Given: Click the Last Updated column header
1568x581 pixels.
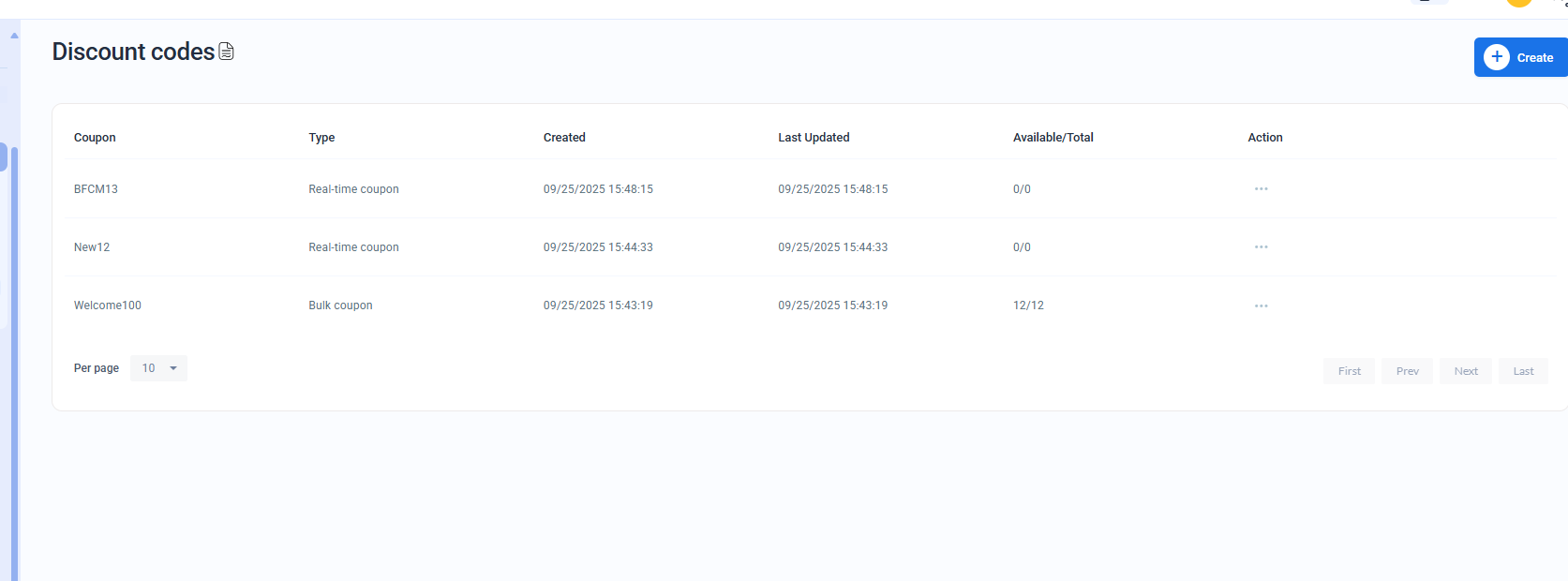Looking at the screenshot, I should point(814,138).
